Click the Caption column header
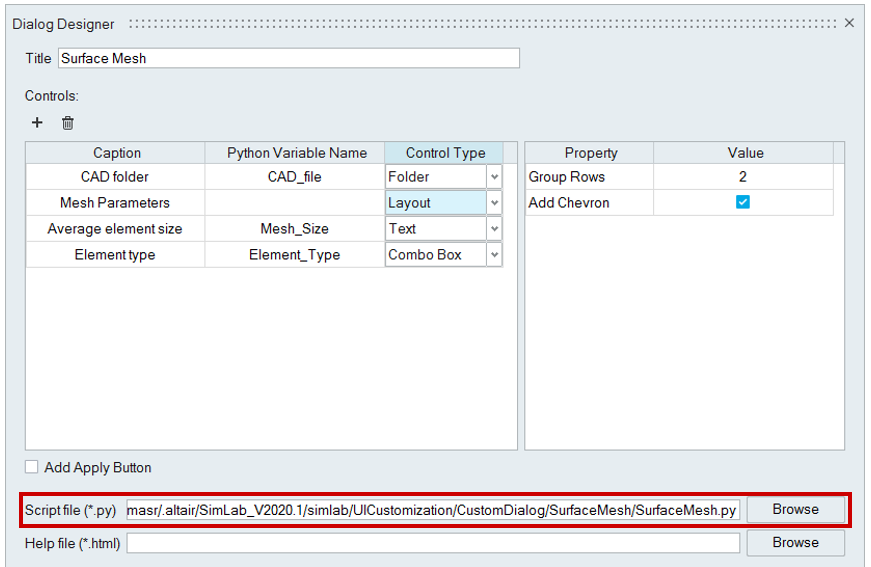 [116, 153]
